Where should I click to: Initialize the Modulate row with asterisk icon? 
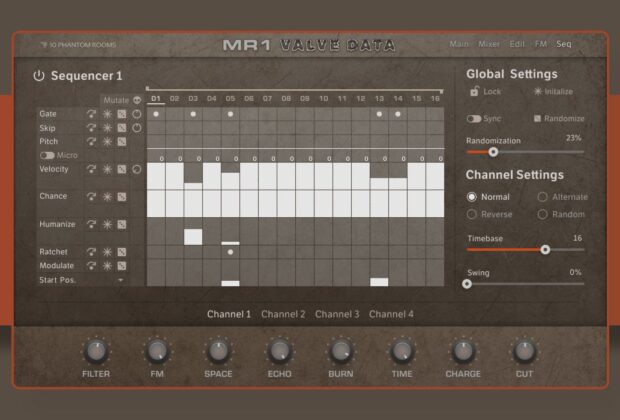coord(107,266)
